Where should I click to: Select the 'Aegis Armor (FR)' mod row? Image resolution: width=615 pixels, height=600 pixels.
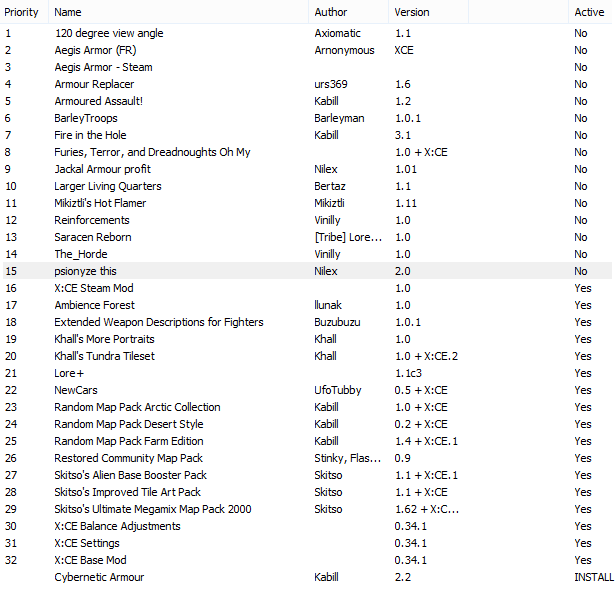click(307, 50)
